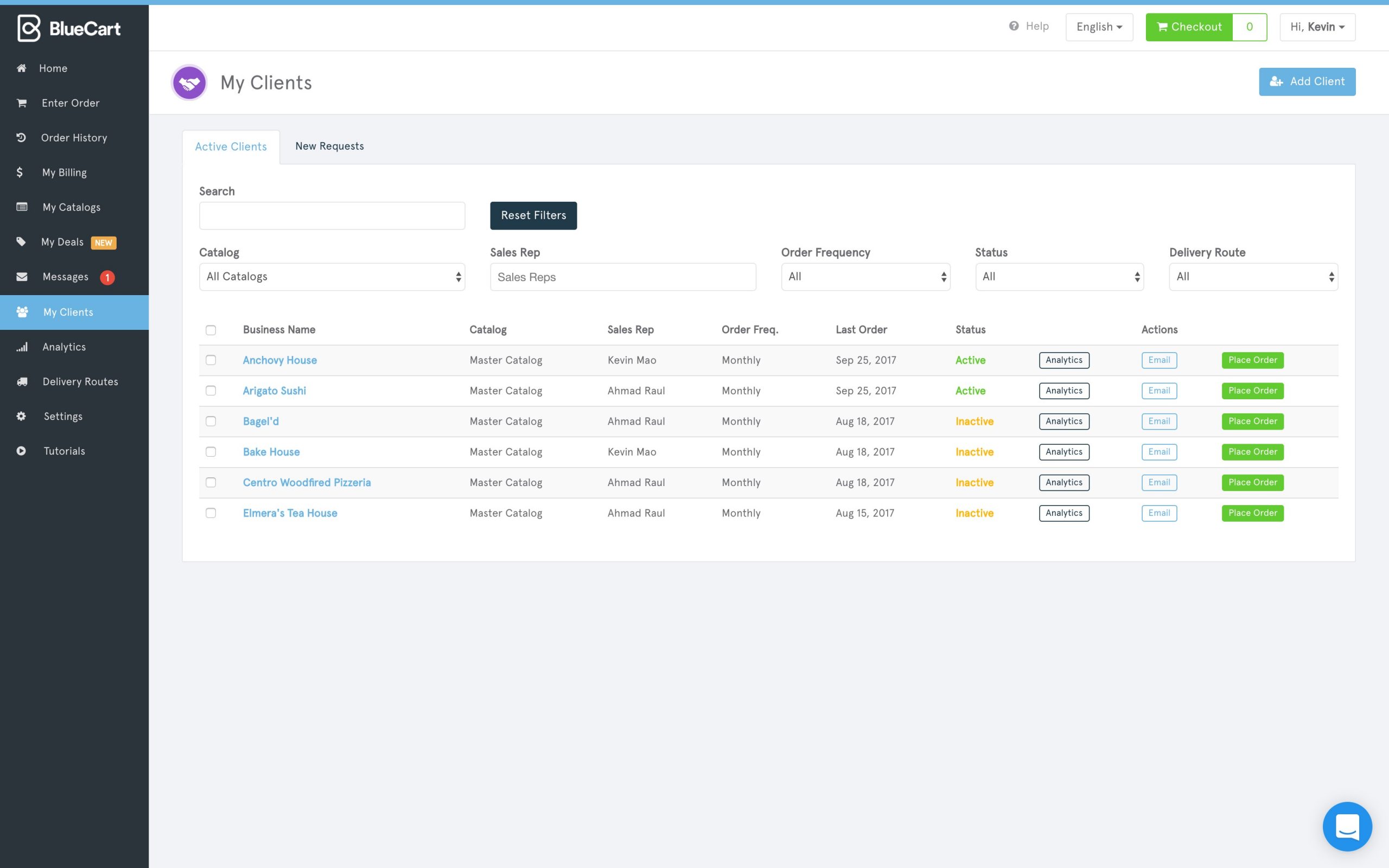Click the Messages envelope icon

(x=22, y=277)
